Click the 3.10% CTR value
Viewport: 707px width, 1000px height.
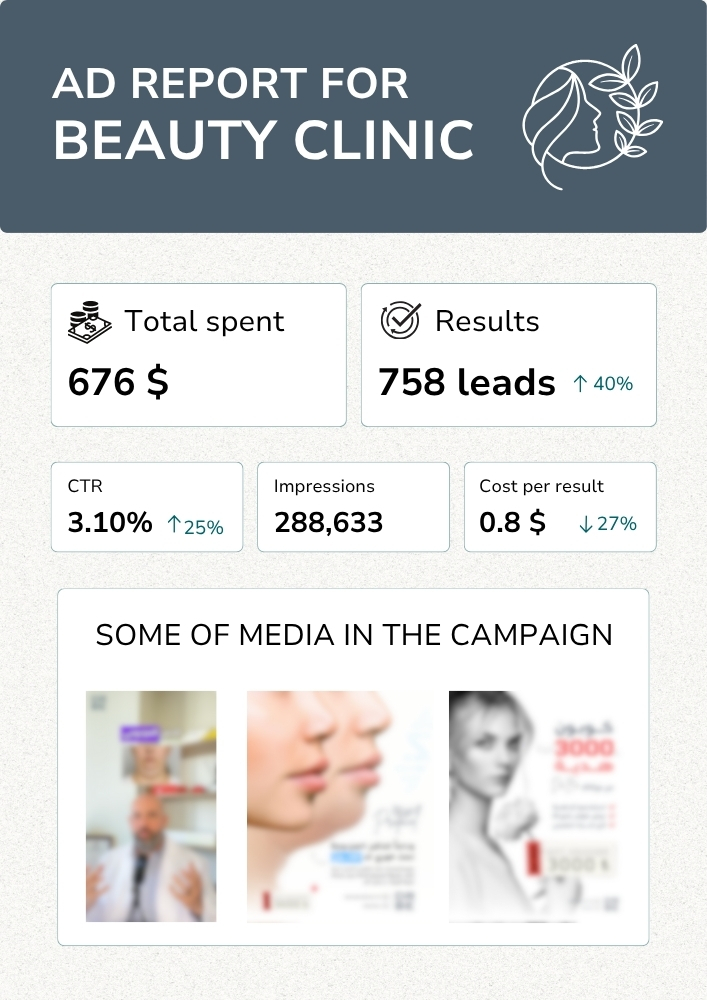click(x=110, y=522)
